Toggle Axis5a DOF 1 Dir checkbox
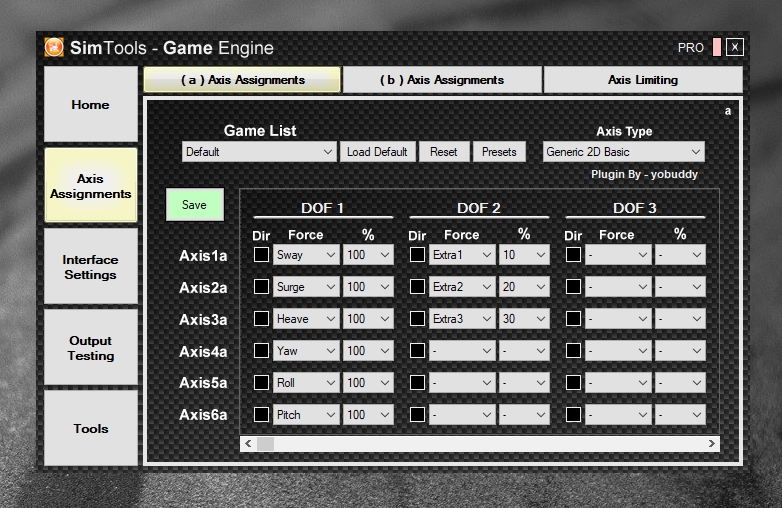Image resolution: width=782 pixels, height=508 pixels. pyautogui.click(x=261, y=382)
